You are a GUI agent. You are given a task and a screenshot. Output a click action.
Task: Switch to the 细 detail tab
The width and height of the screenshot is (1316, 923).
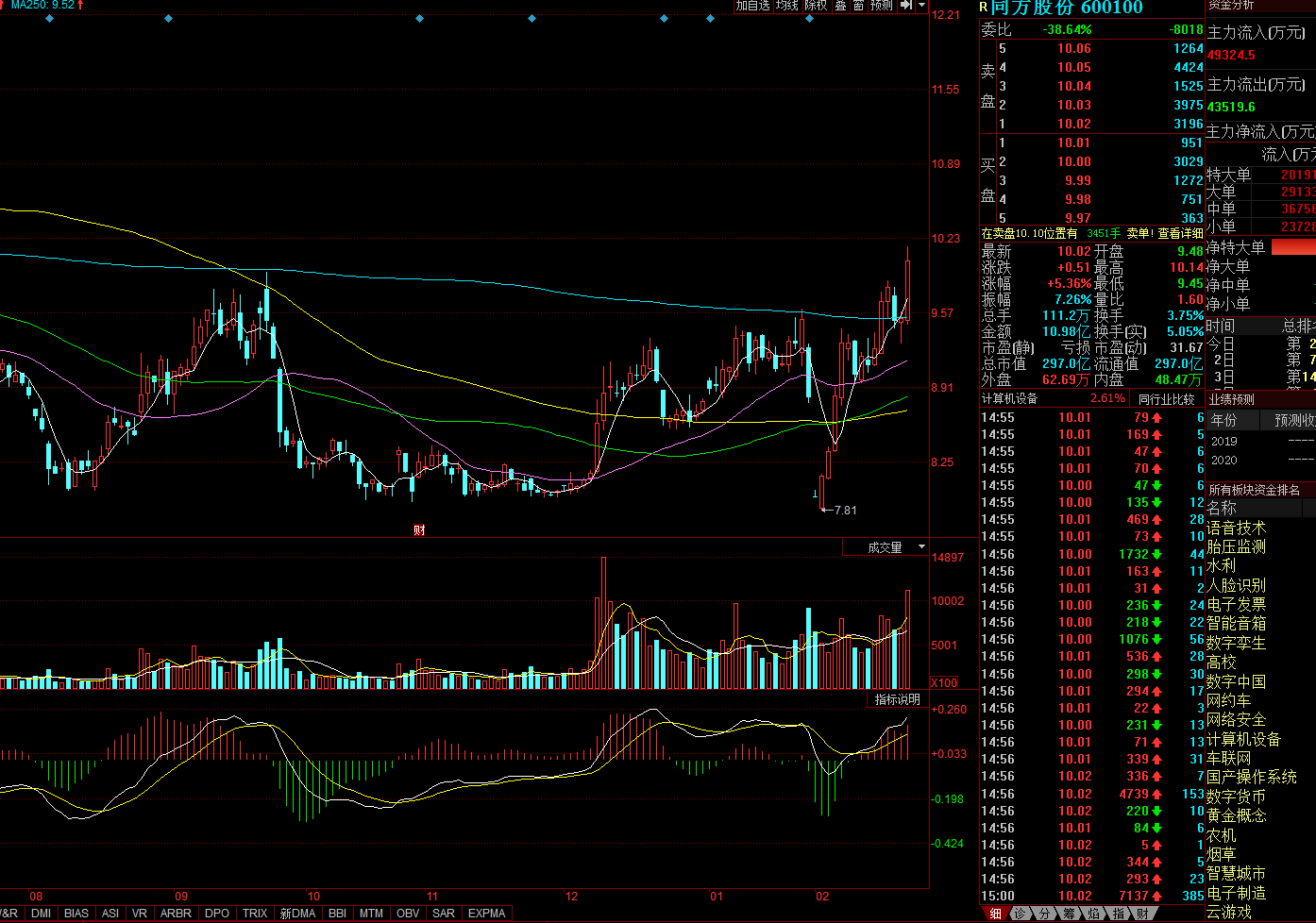point(995,914)
